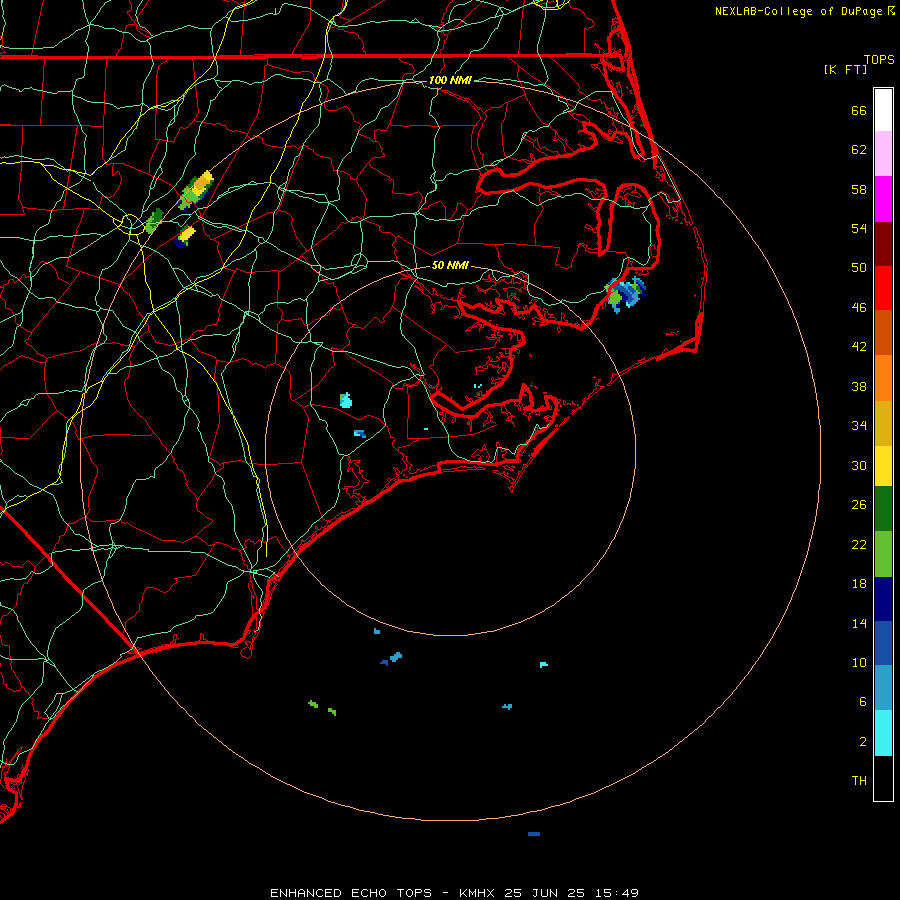Click the '50' legend value
The image size is (900, 900).
pyautogui.click(x=859, y=267)
